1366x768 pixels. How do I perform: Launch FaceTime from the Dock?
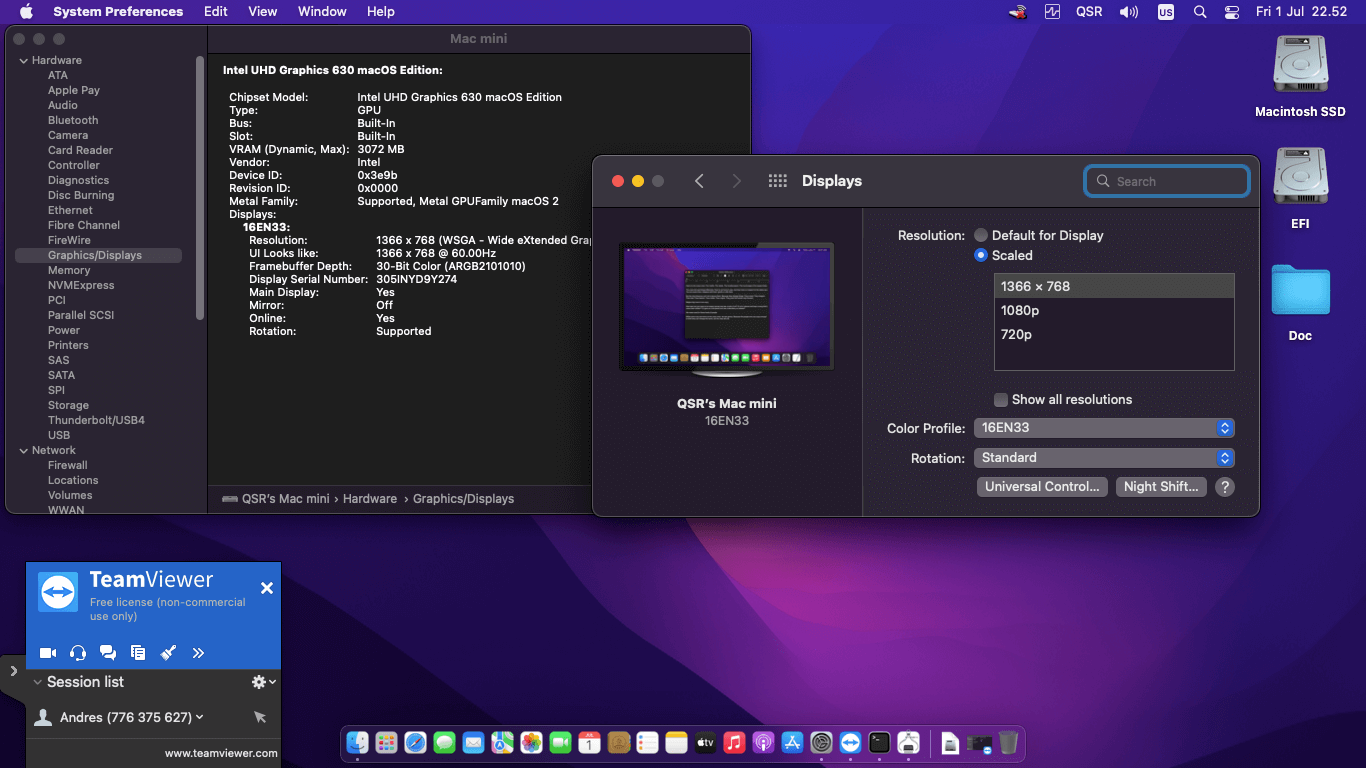[x=560, y=743]
